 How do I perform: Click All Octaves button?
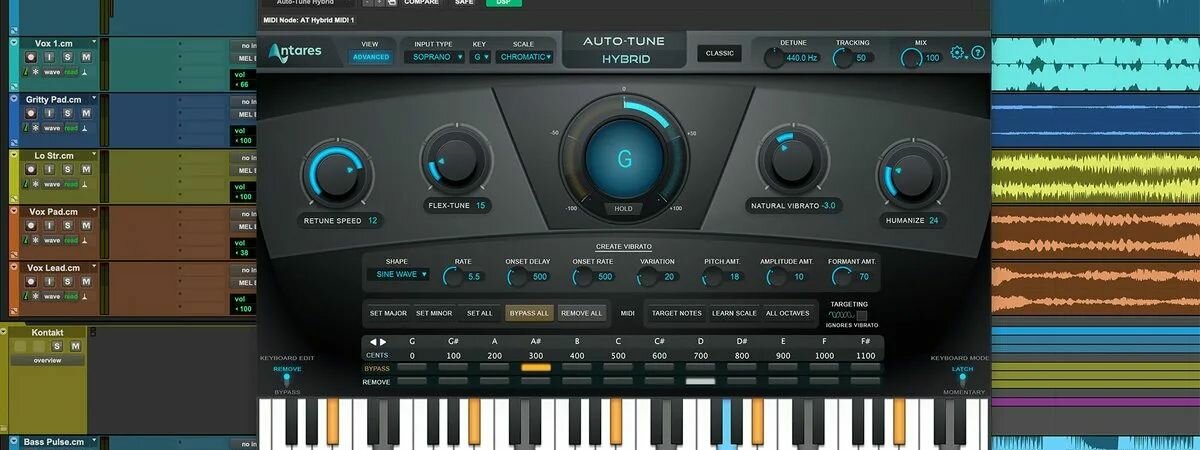click(x=788, y=313)
